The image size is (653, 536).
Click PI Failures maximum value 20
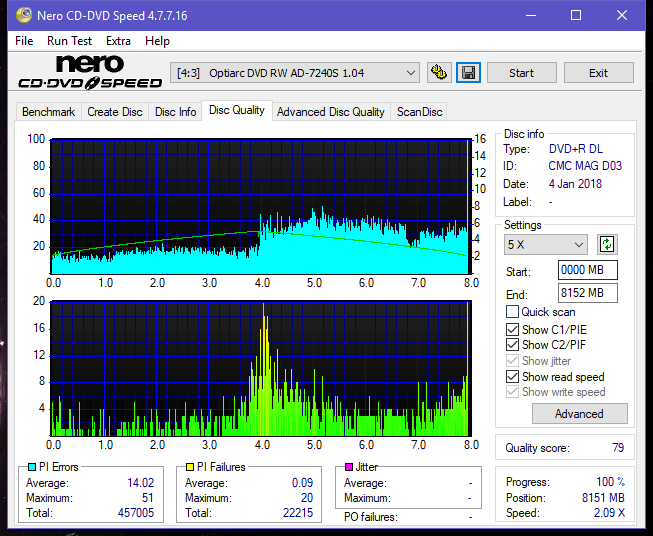(x=307, y=498)
